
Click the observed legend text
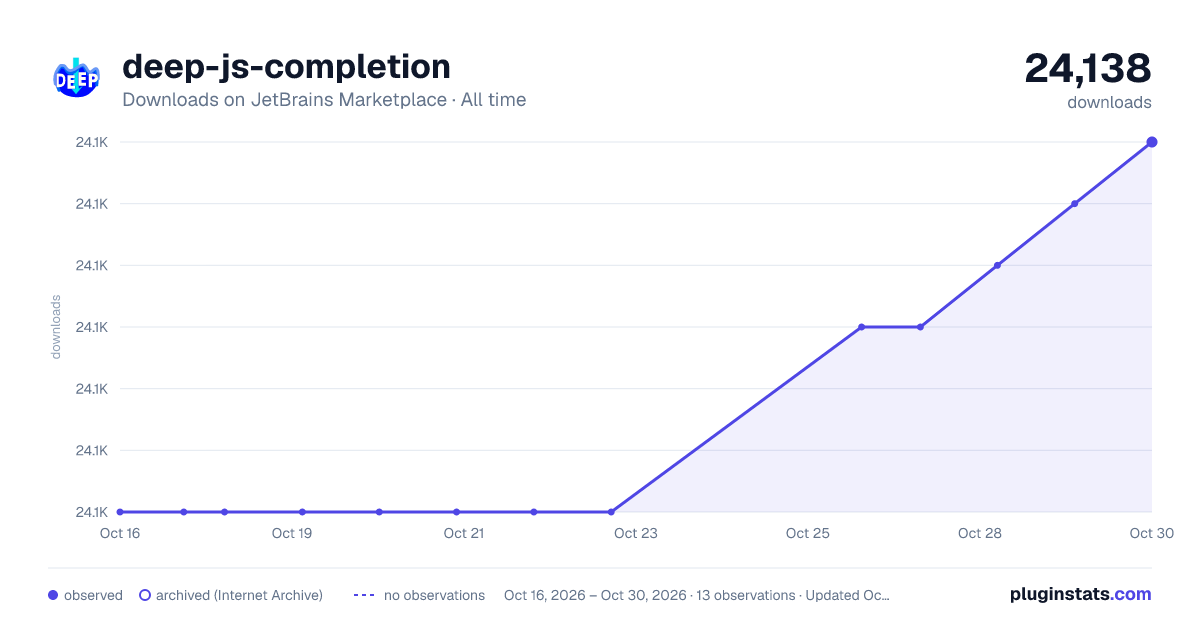93,595
